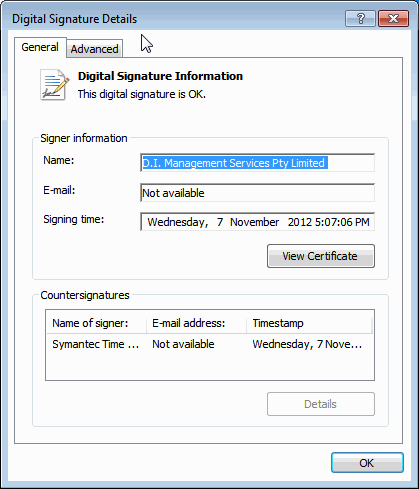This screenshot has height=489, width=419.
Task: Click the Wednesday, 7 Nove... timestamp cell
Action: tap(307, 344)
